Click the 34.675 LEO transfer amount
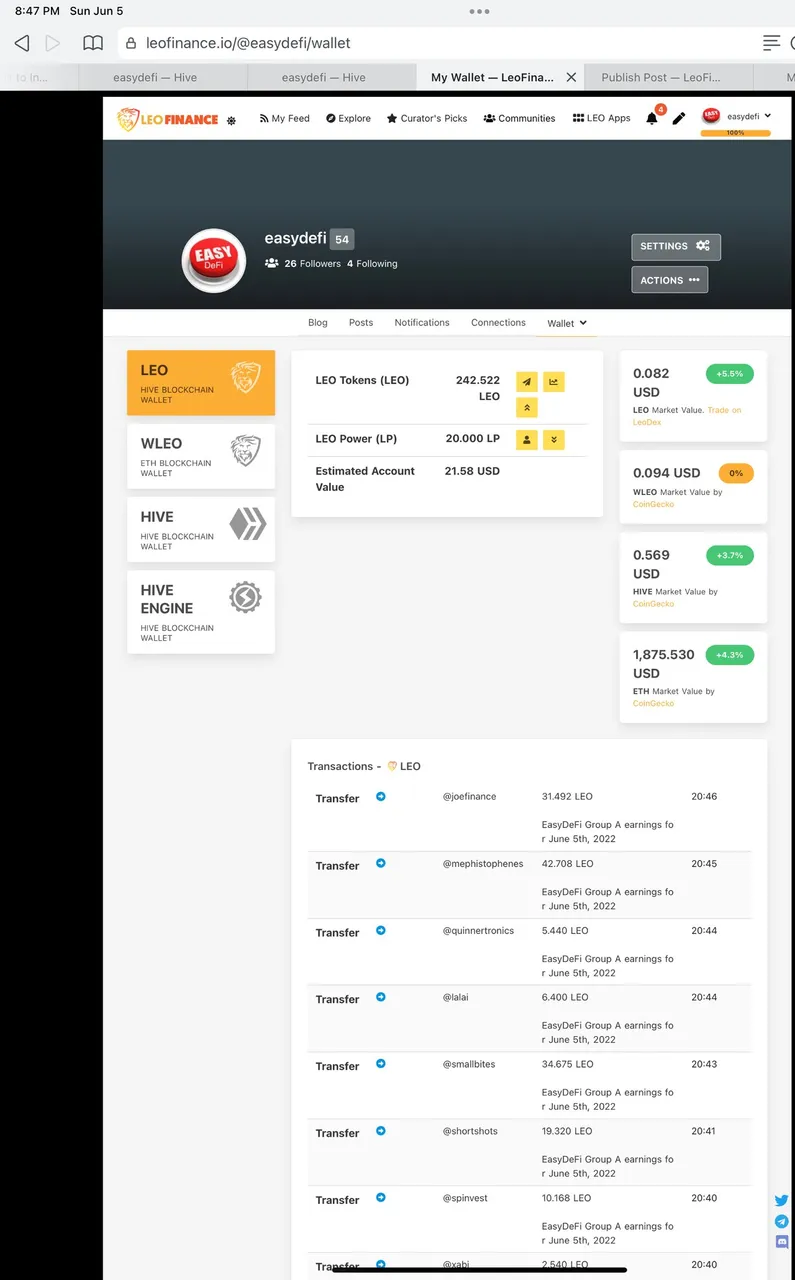The image size is (795, 1280). (567, 1064)
